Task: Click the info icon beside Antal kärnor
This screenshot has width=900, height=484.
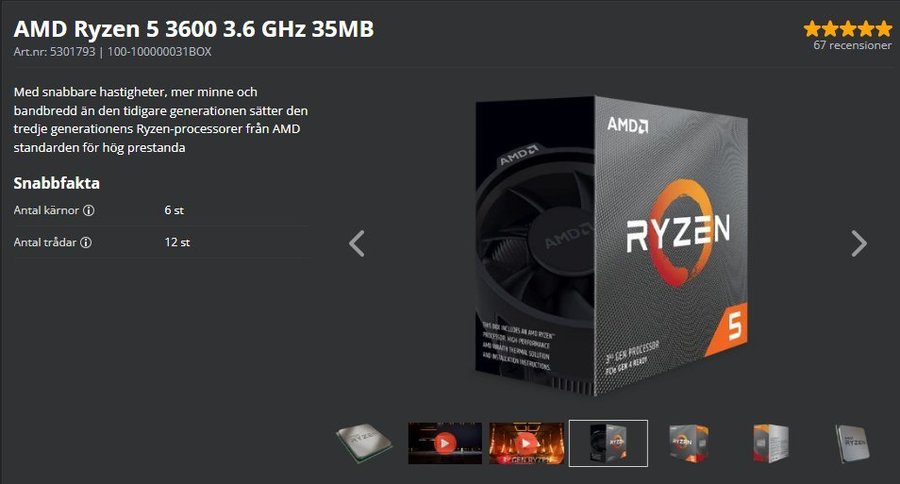Action: 88,210
